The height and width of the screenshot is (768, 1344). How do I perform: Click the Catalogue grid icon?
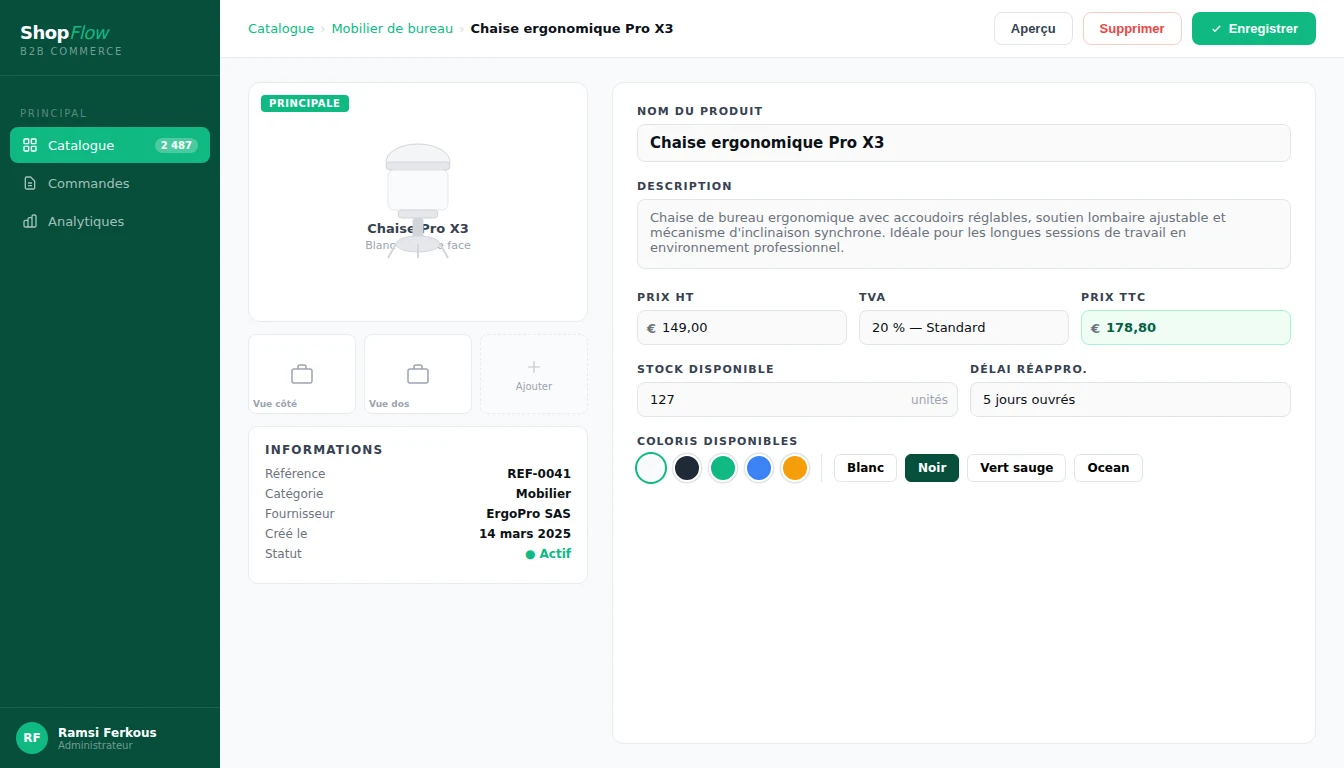coord(30,145)
